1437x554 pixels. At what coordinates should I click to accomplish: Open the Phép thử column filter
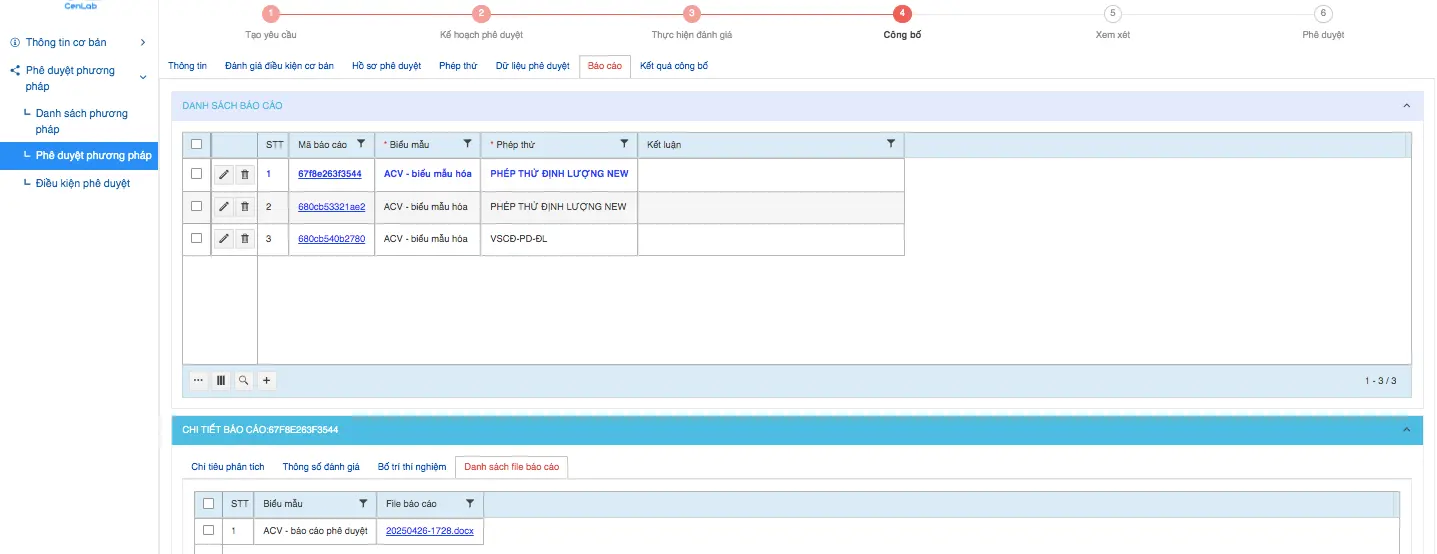624,144
